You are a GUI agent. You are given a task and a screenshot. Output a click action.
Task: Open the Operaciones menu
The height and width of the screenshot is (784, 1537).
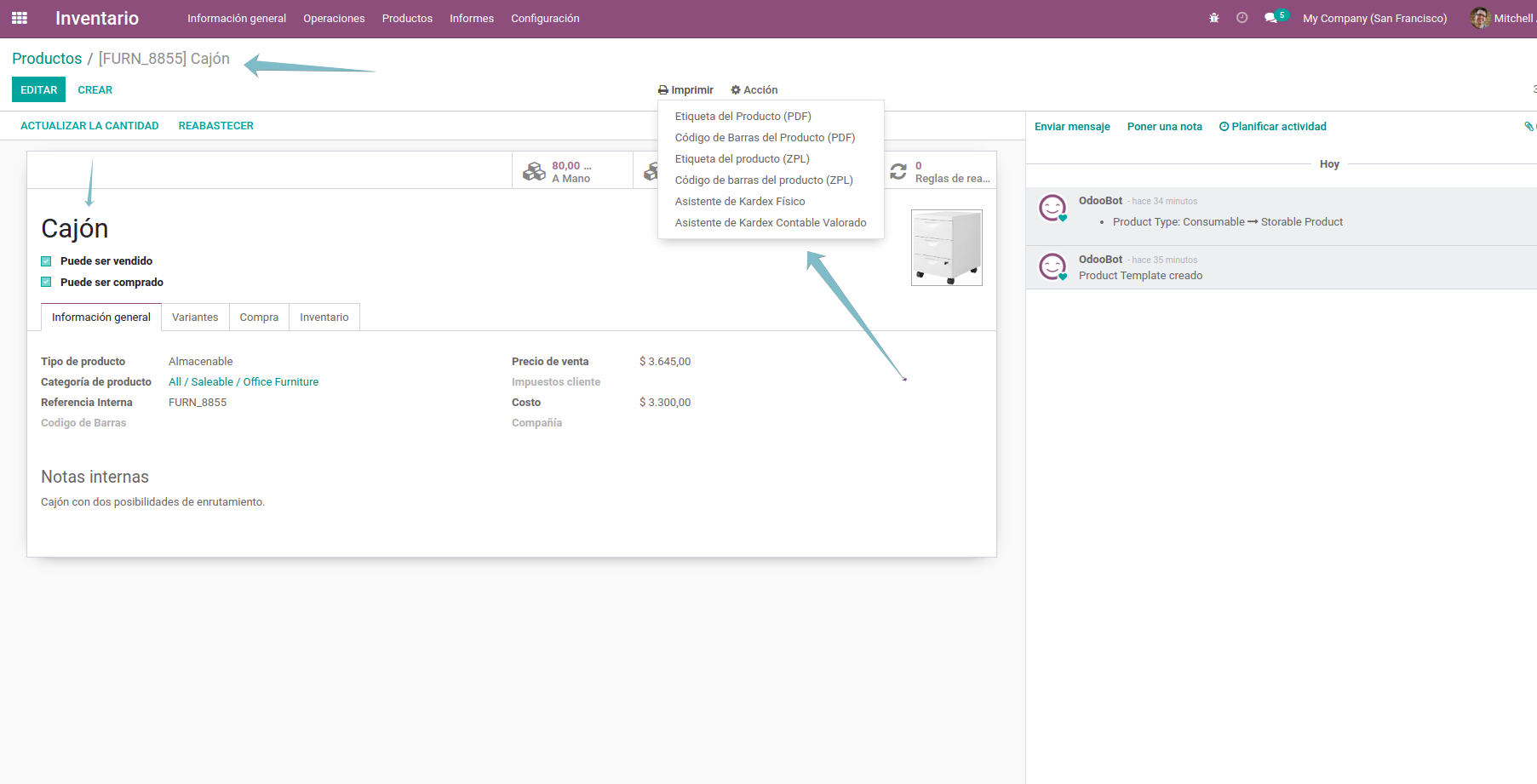click(334, 18)
